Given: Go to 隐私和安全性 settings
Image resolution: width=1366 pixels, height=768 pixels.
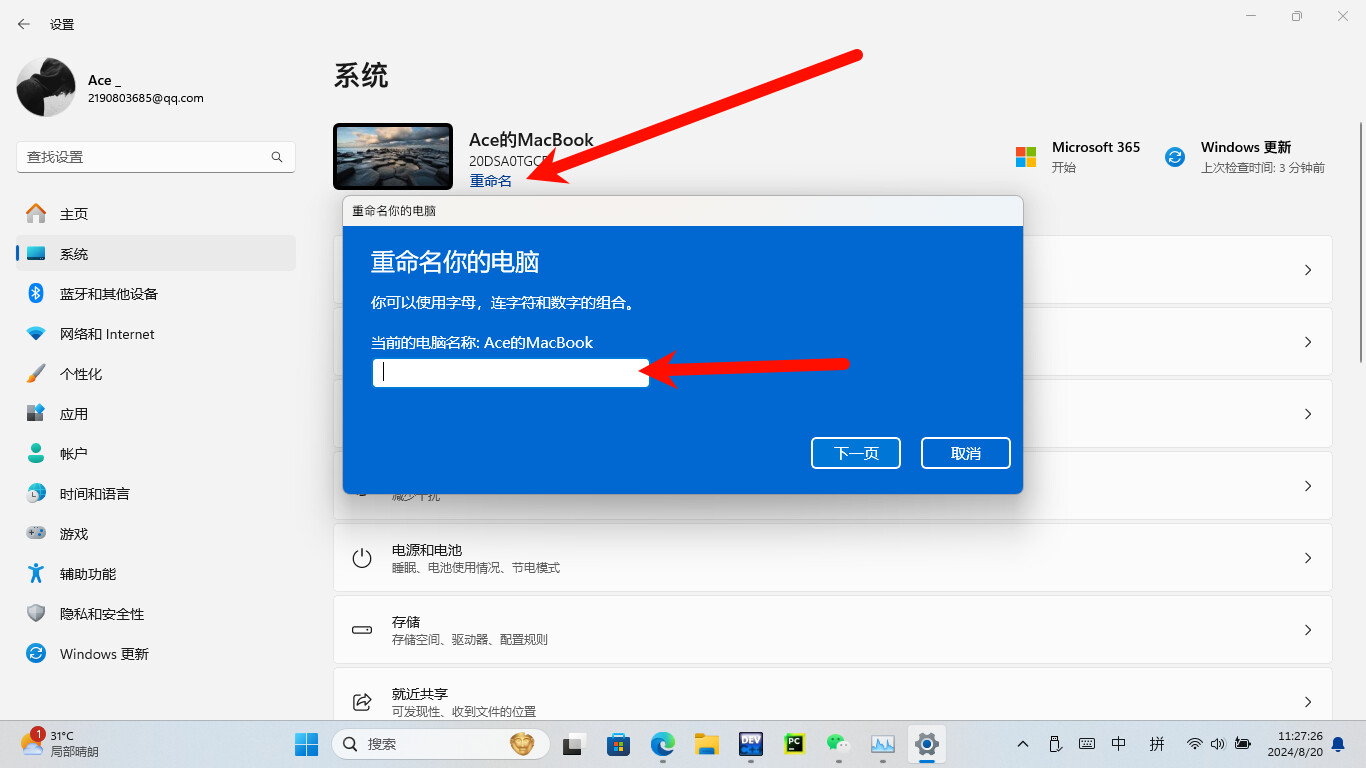Looking at the screenshot, I should coord(101,614).
